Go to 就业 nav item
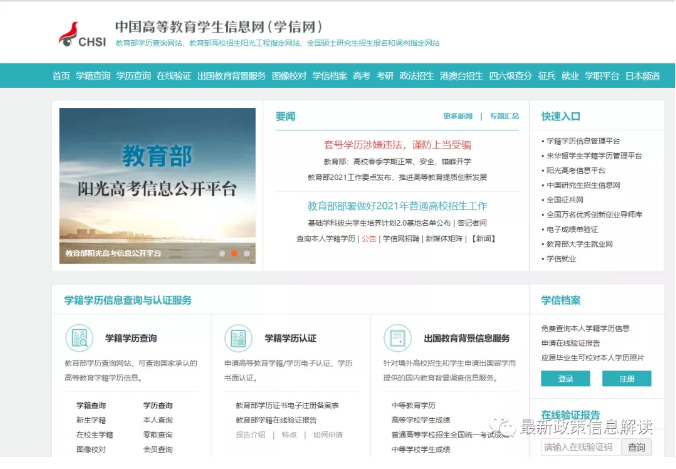Viewport: 676px width, 469px height. click(570, 76)
